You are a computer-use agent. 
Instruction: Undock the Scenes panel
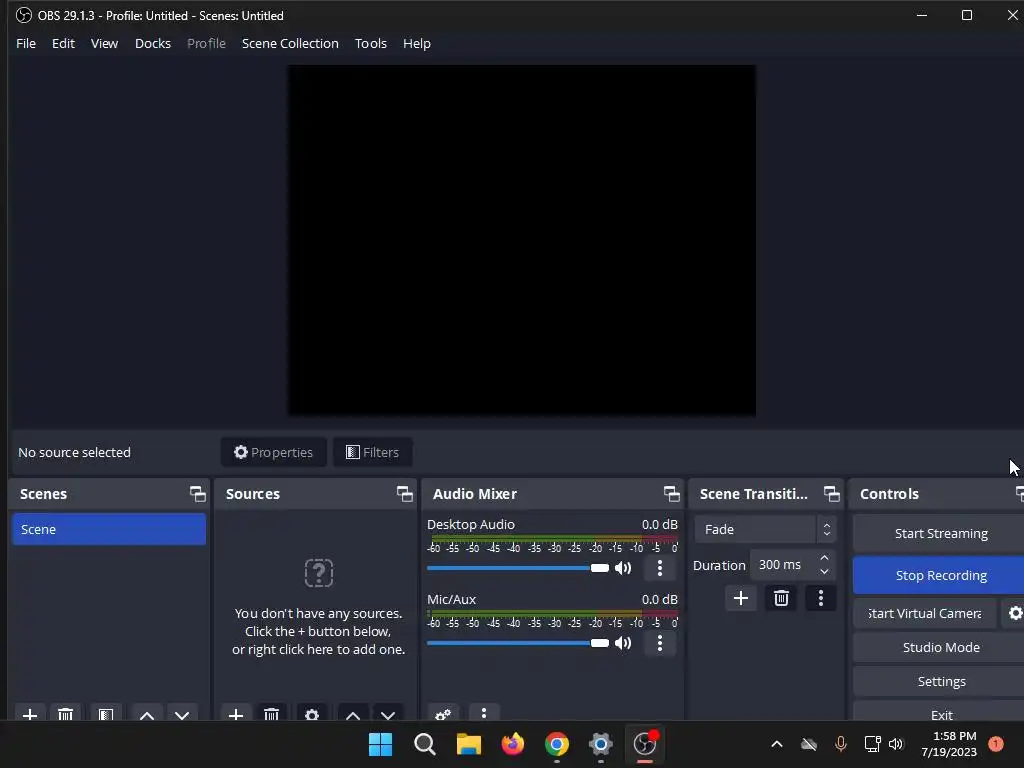197,494
